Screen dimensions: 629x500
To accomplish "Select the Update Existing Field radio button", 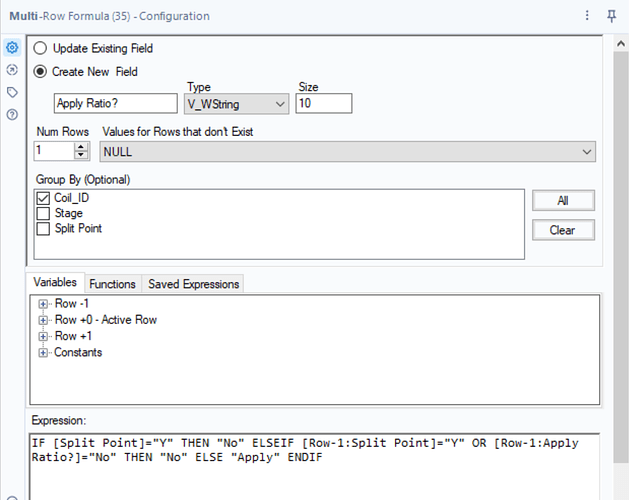I will 40,49.
